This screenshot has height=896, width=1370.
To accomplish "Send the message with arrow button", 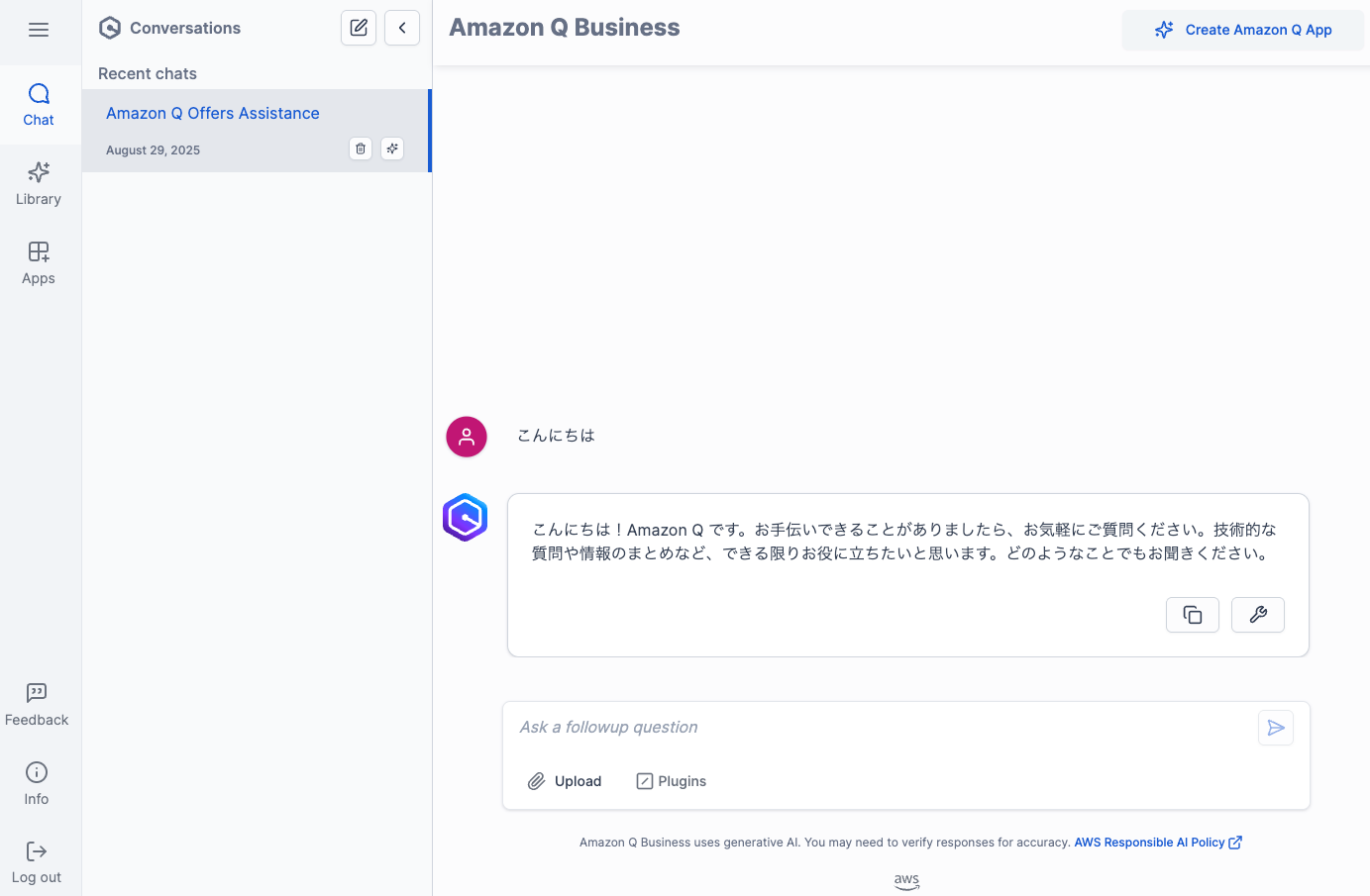I will (1276, 728).
